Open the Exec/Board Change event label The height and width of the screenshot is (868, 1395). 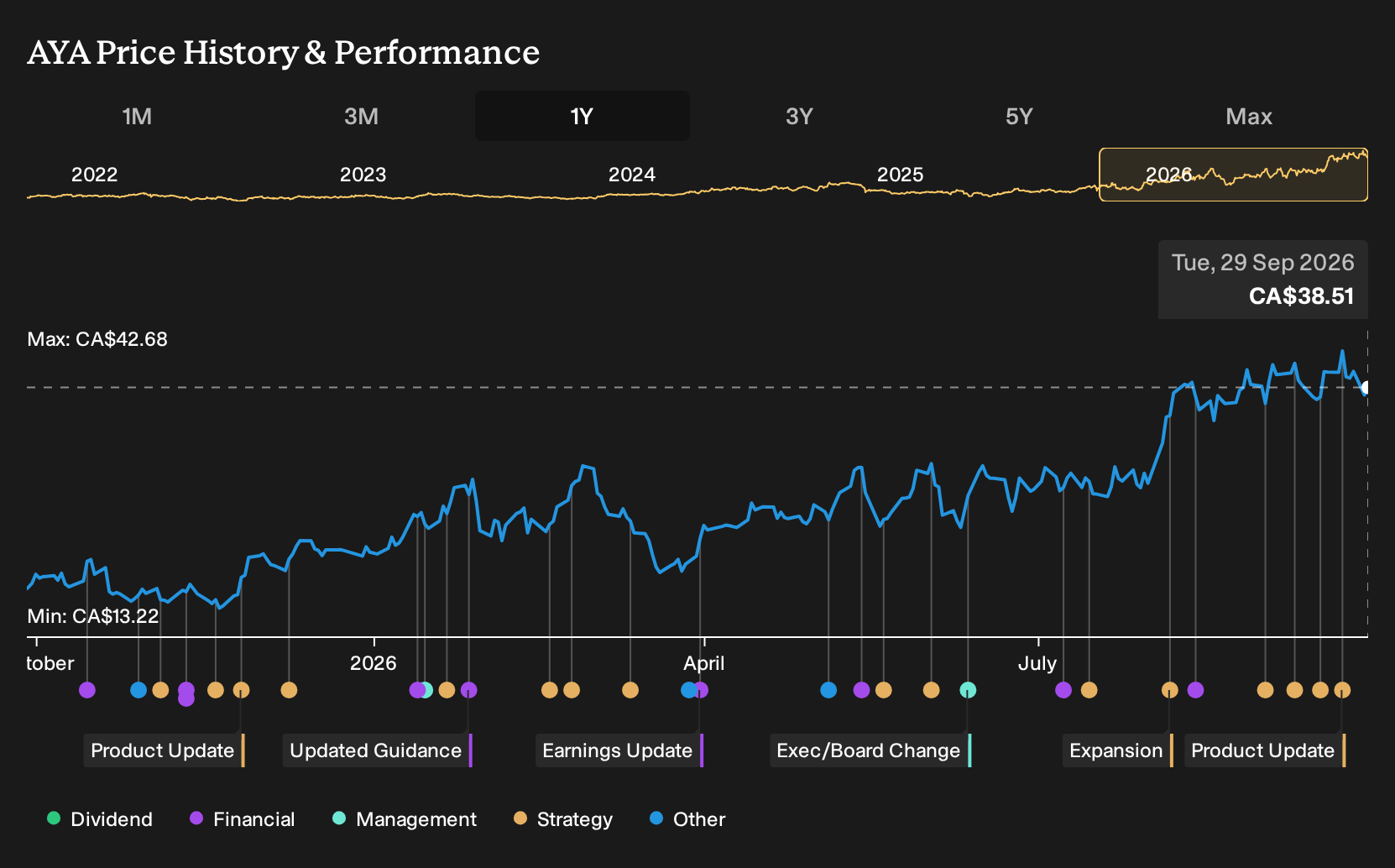870,750
